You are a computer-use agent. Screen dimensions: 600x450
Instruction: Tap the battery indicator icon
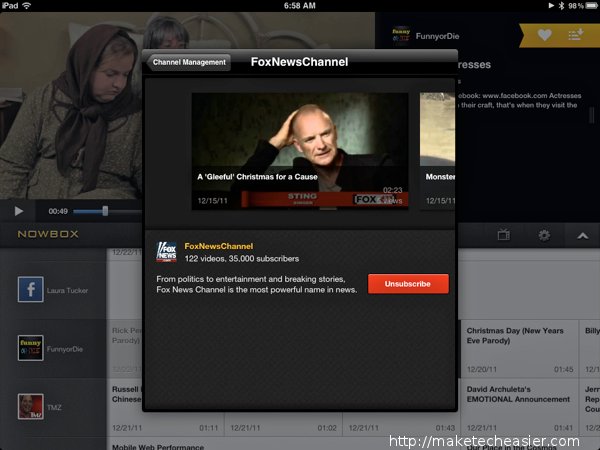click(592, 5)
